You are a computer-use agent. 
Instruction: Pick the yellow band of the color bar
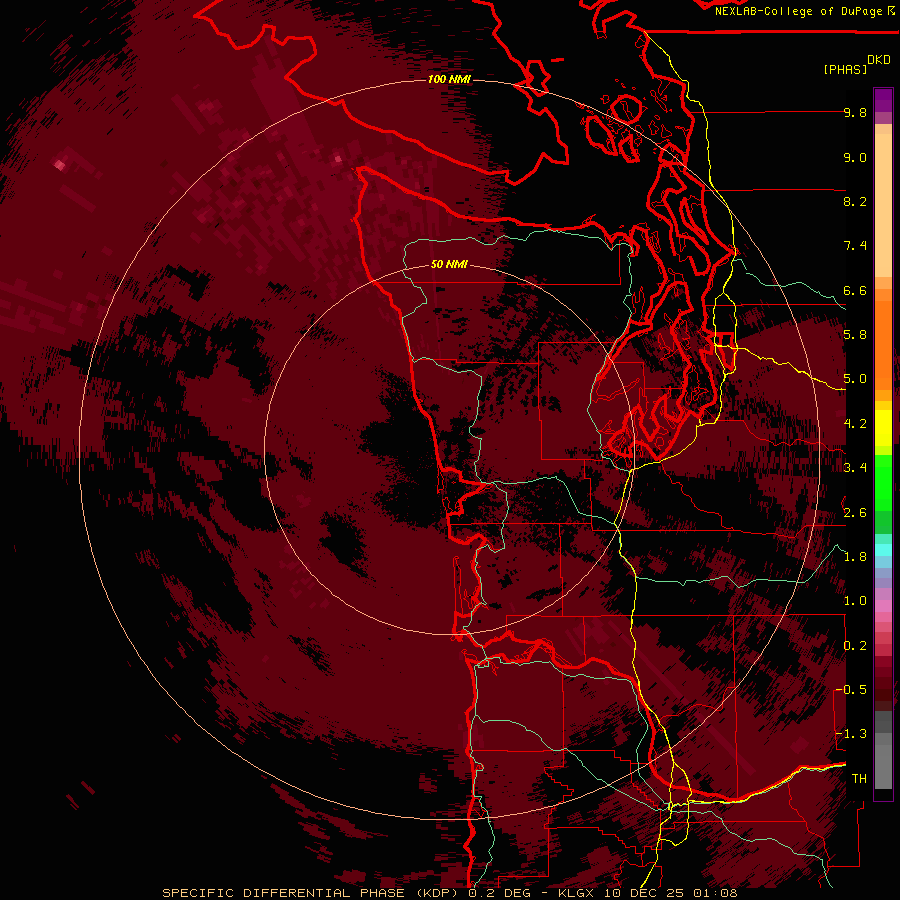point(883,428)
